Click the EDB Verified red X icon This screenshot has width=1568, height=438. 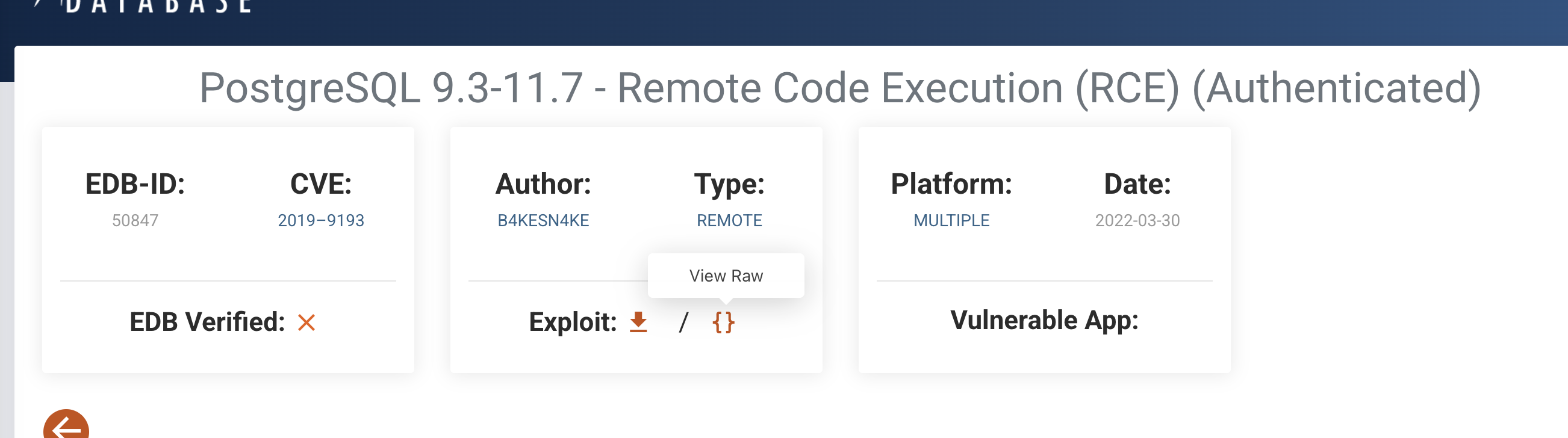306,322
